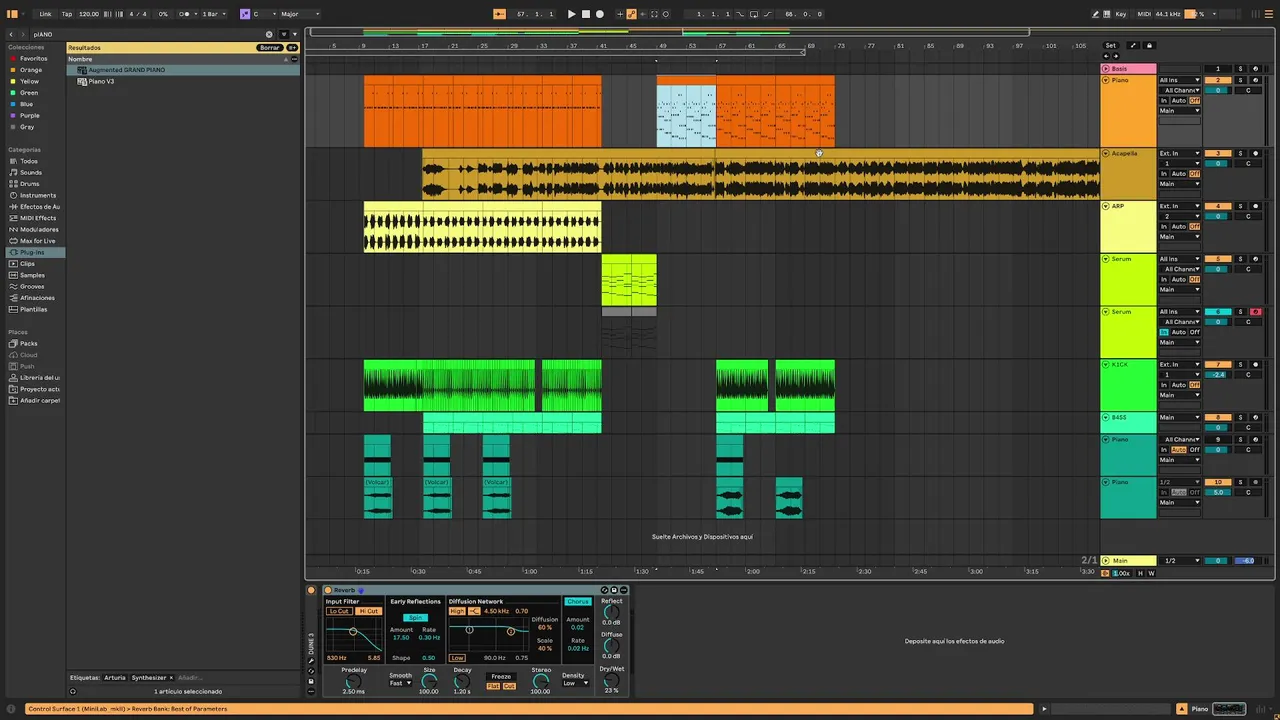This screenshot has width=1280, height=720.
Task: Arm the KICK track for recording
Action: point(1255,364)
